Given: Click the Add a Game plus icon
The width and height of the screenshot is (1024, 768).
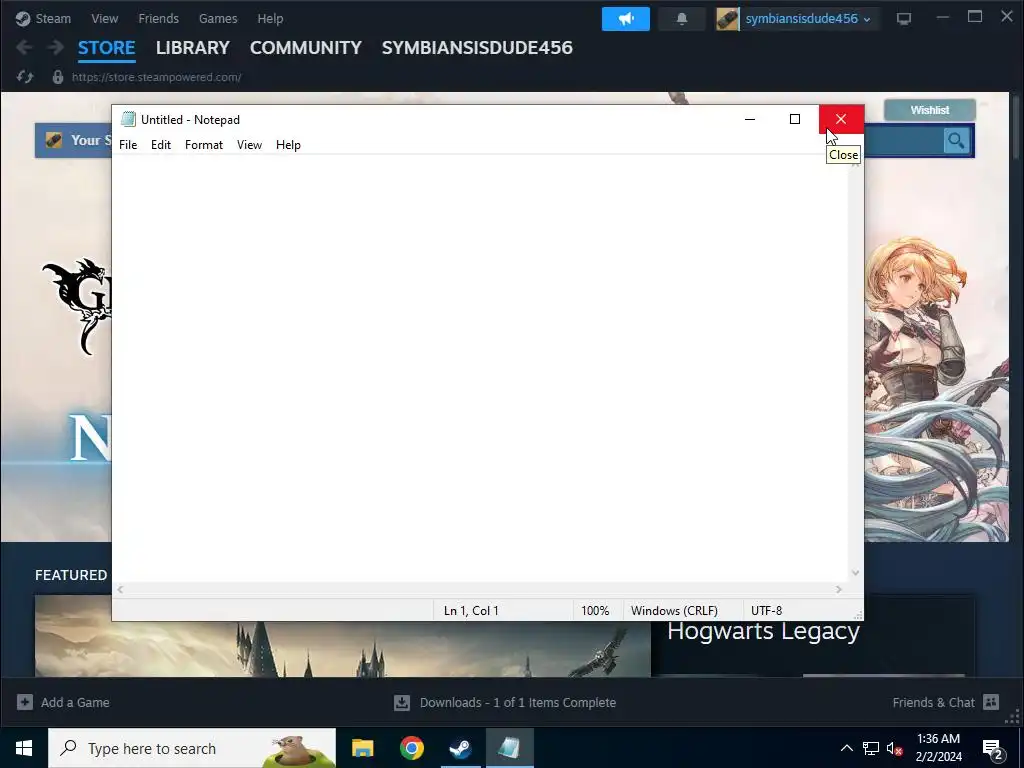Looking at the screenshot, I should [24, 702].
